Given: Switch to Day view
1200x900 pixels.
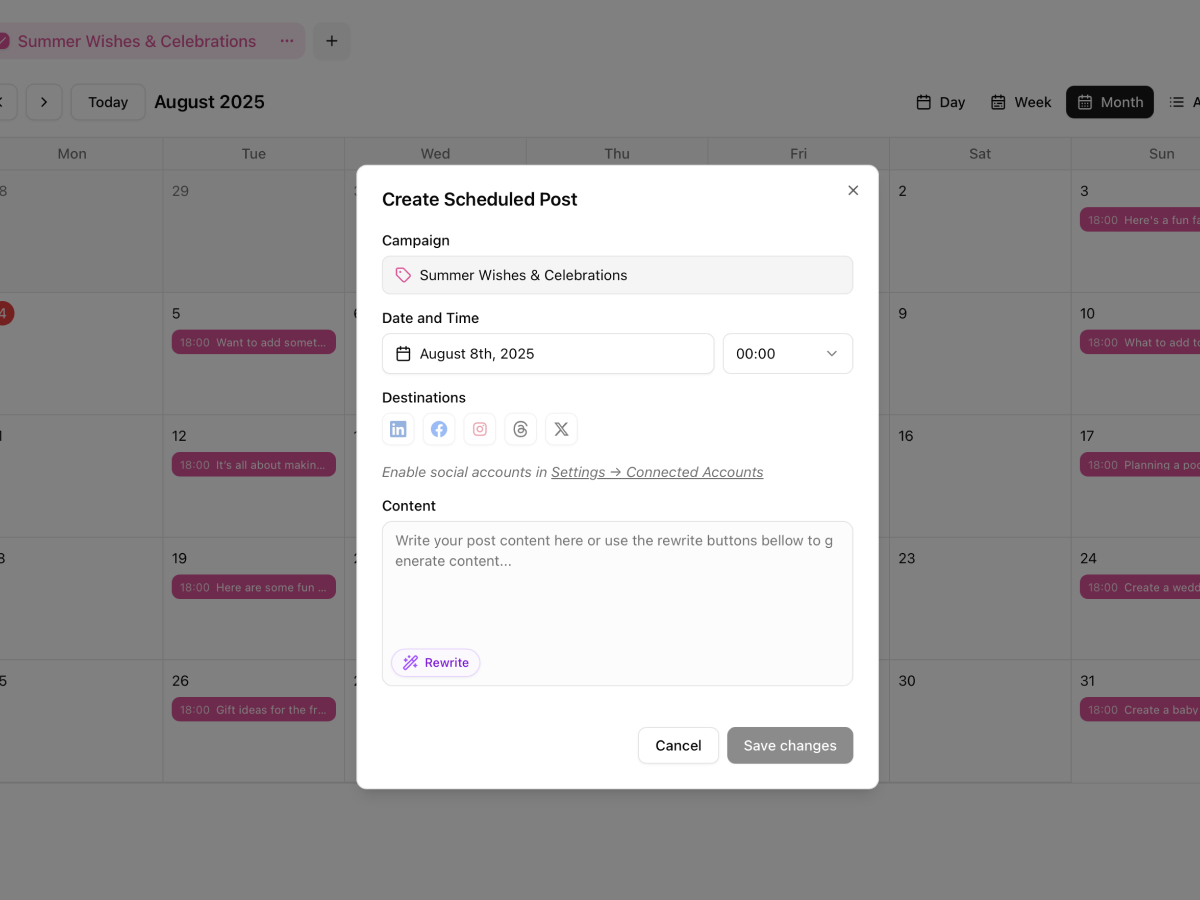Looking at the screenshot, I should click(x=940, y=101).
